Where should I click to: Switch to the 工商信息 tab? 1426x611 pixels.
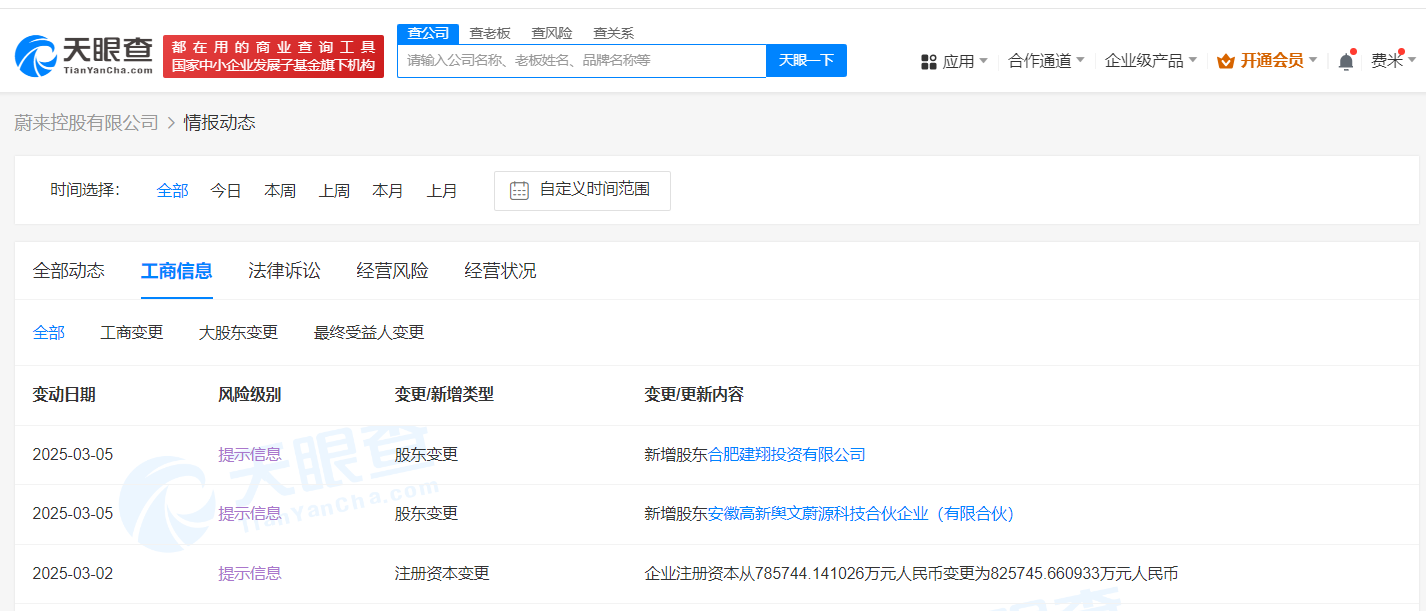point(177,271)
